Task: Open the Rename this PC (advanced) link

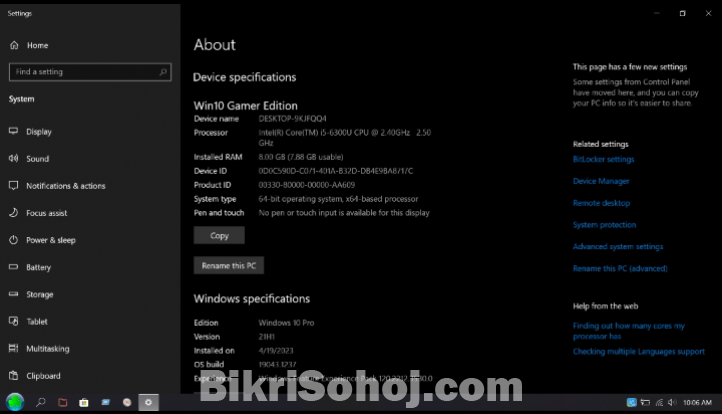Action: tap(620, 268)
